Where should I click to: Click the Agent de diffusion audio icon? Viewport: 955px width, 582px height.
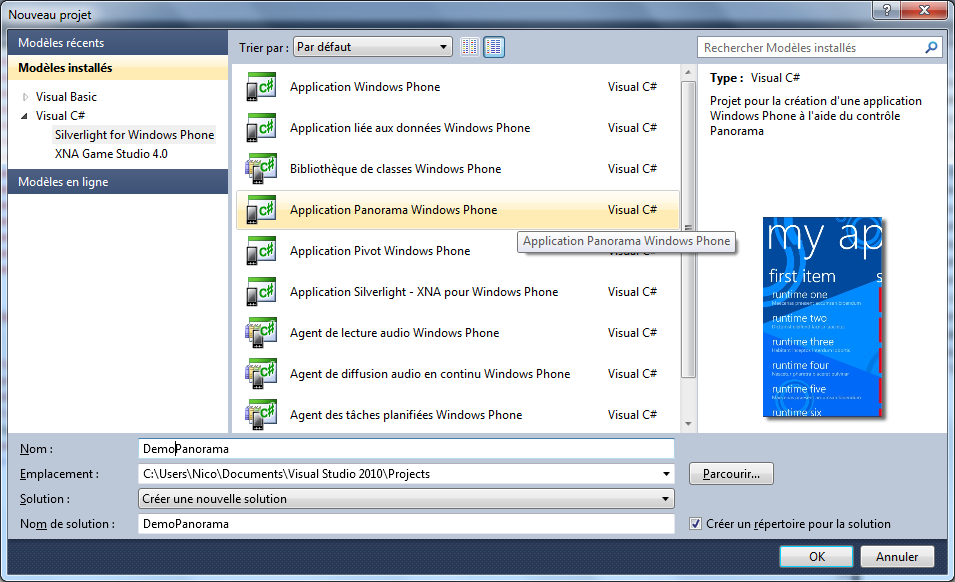(x=260, y=374)
